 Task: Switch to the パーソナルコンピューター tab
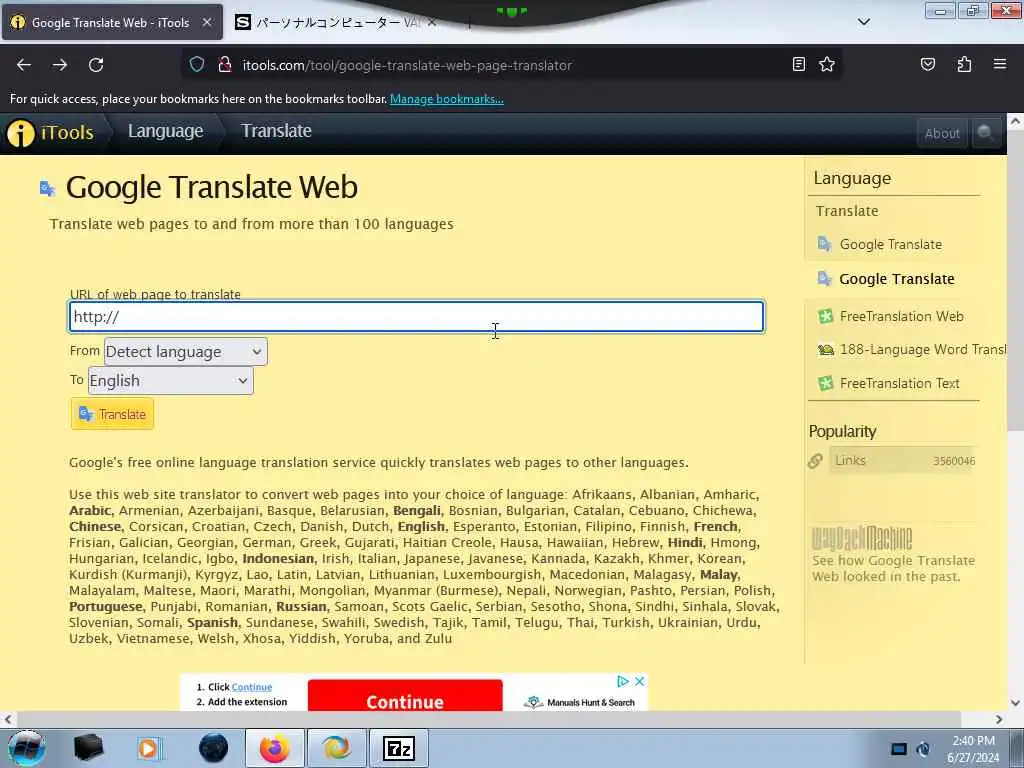[x=336, y=22]
